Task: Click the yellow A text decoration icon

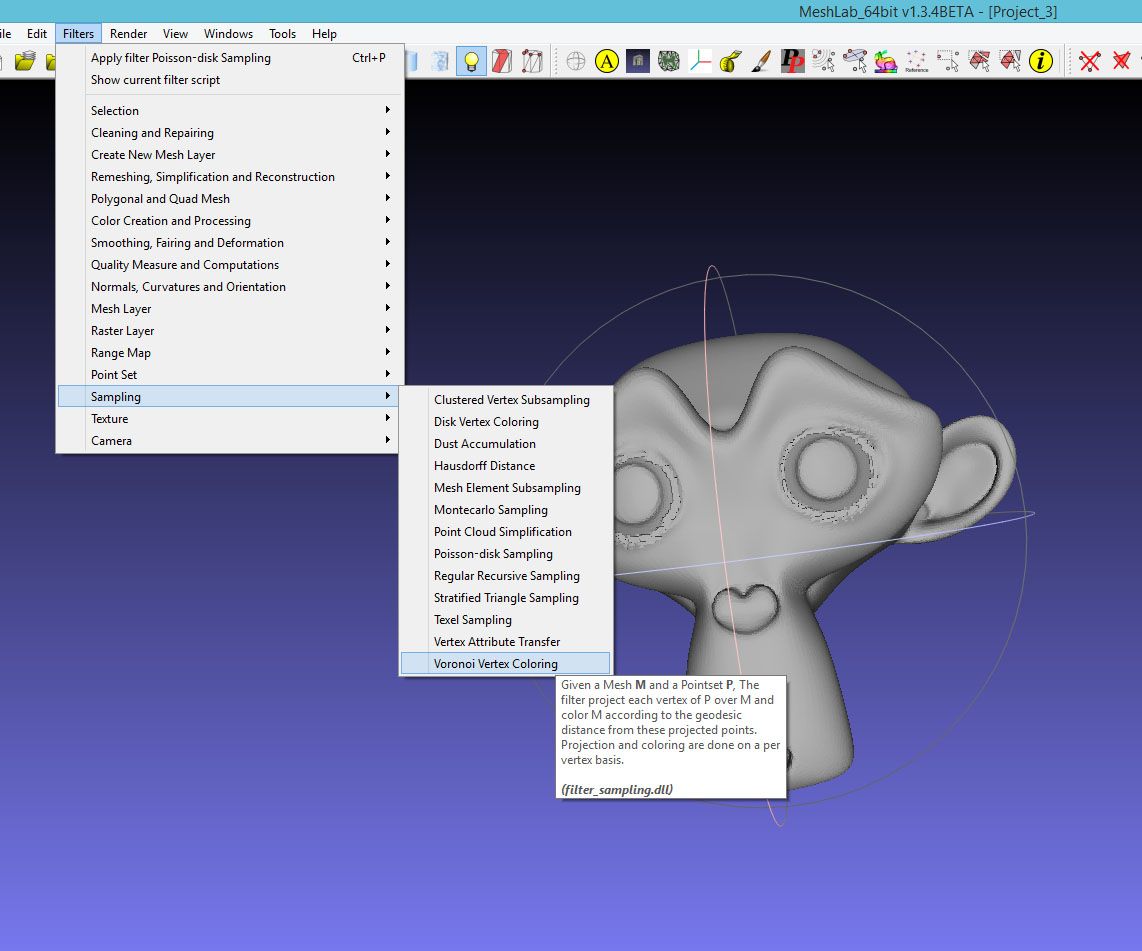Action: point(606,60)
